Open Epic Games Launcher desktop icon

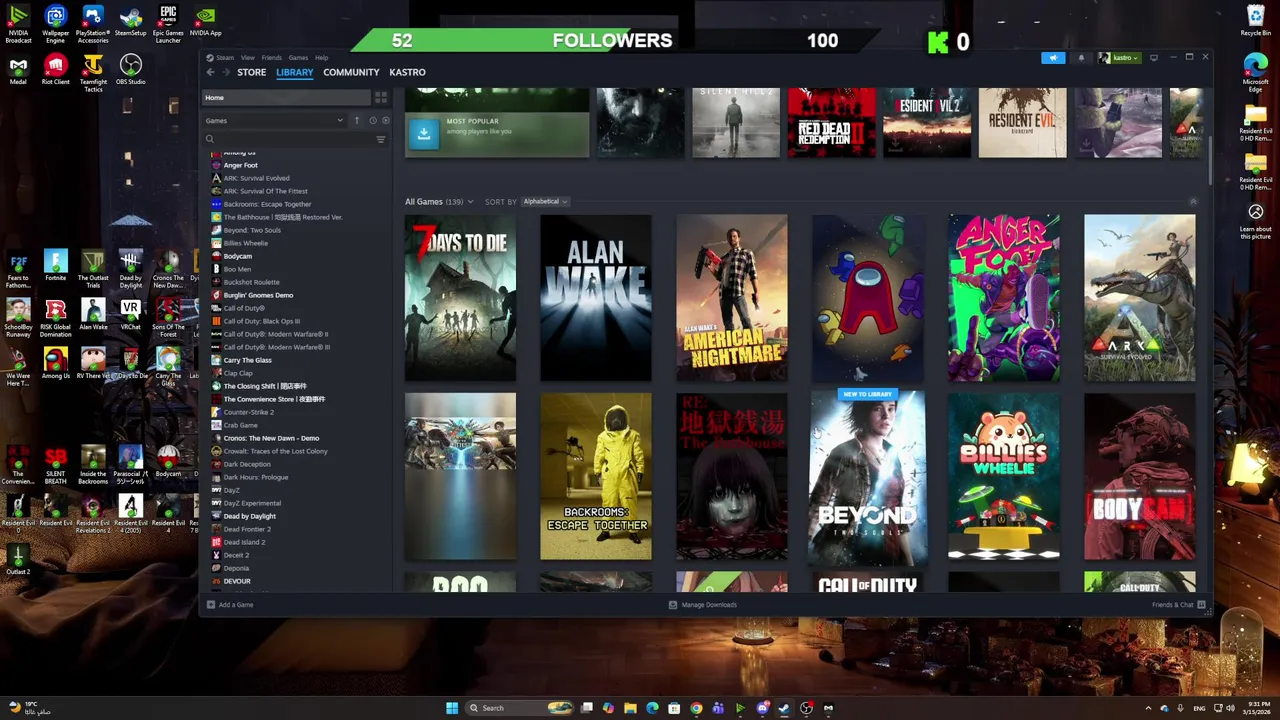[168, 25]
